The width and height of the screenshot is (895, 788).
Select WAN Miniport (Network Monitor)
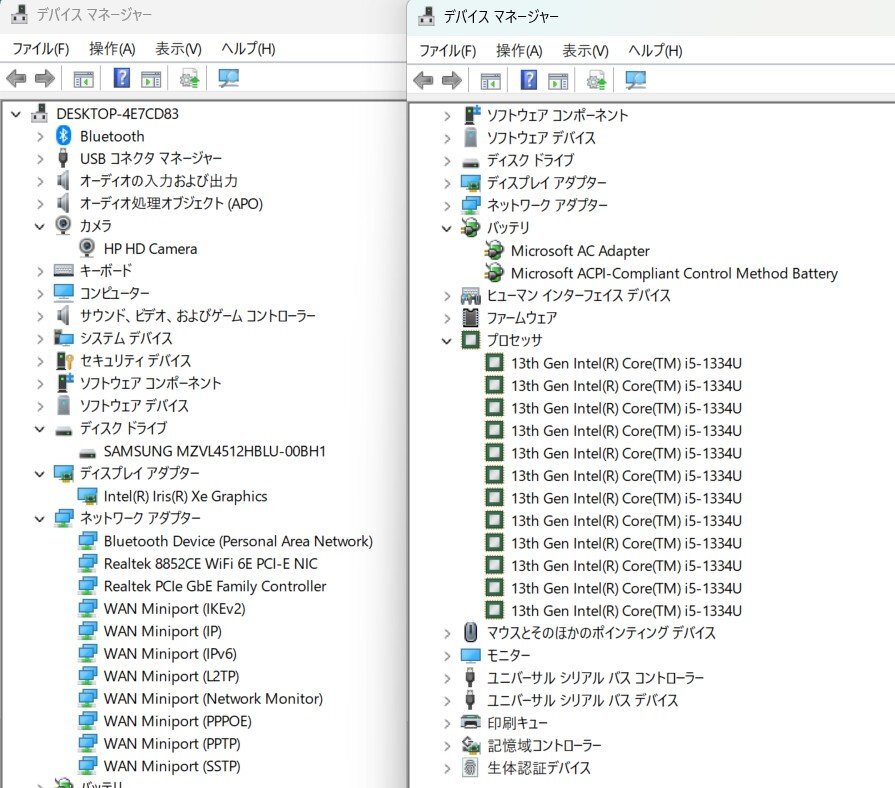click(x=213, y=698)
